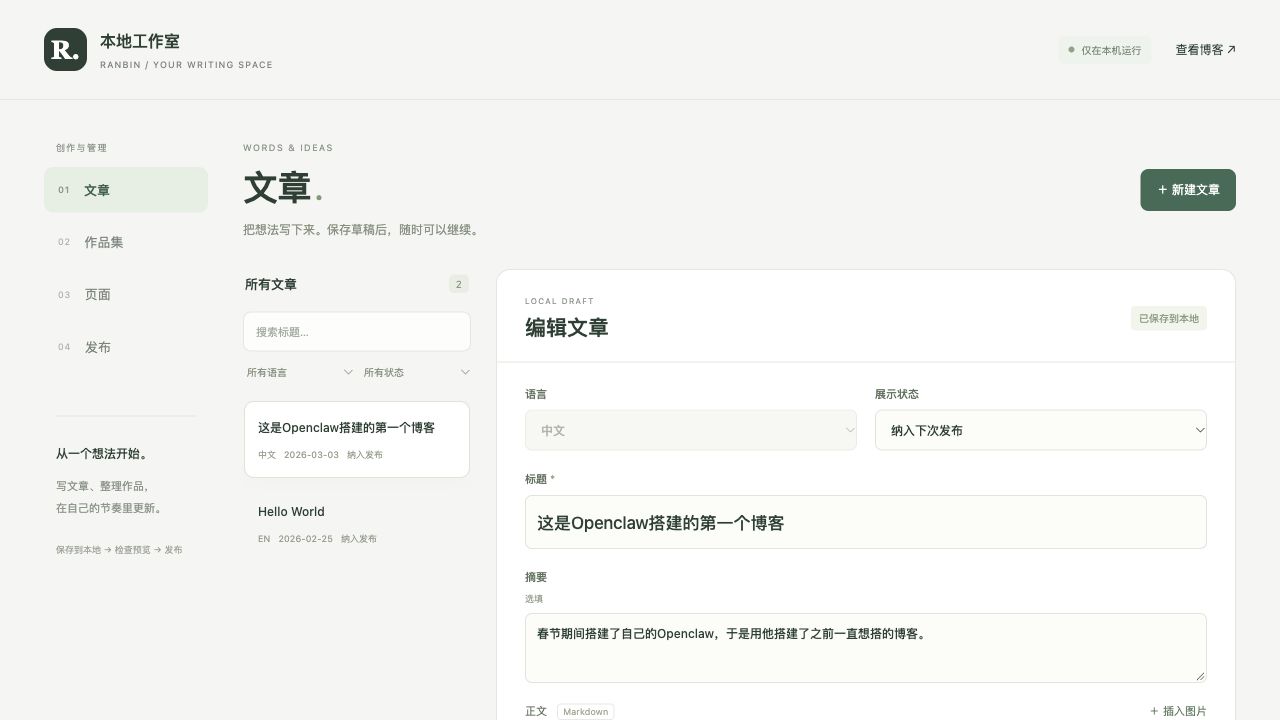Select the 这是Openclaw搭建的第一个博客 article card
The height and width of the screenshot is (720, 1280).
(x=357, y=440)
